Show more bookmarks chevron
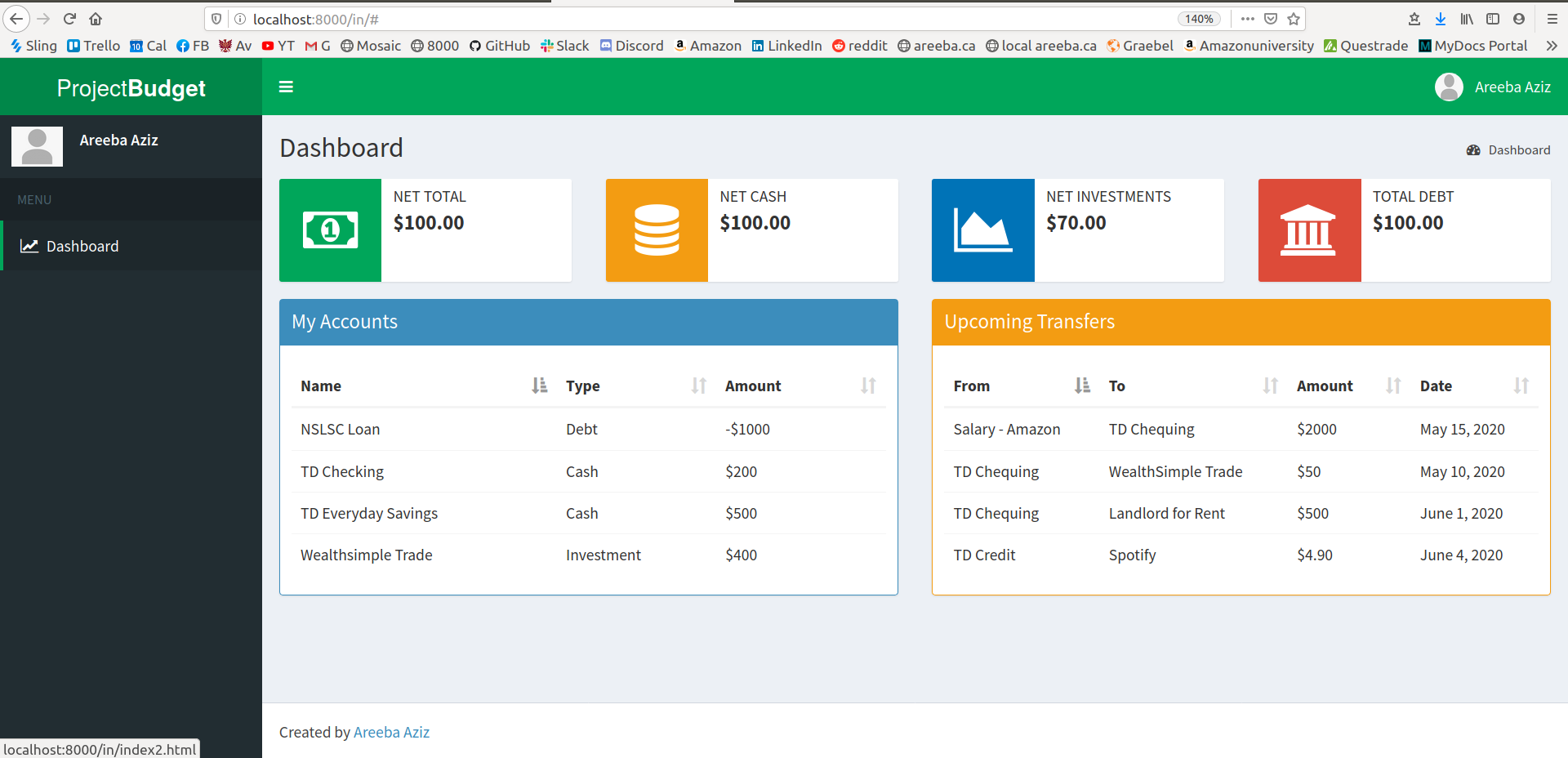 click(1552, 46)
